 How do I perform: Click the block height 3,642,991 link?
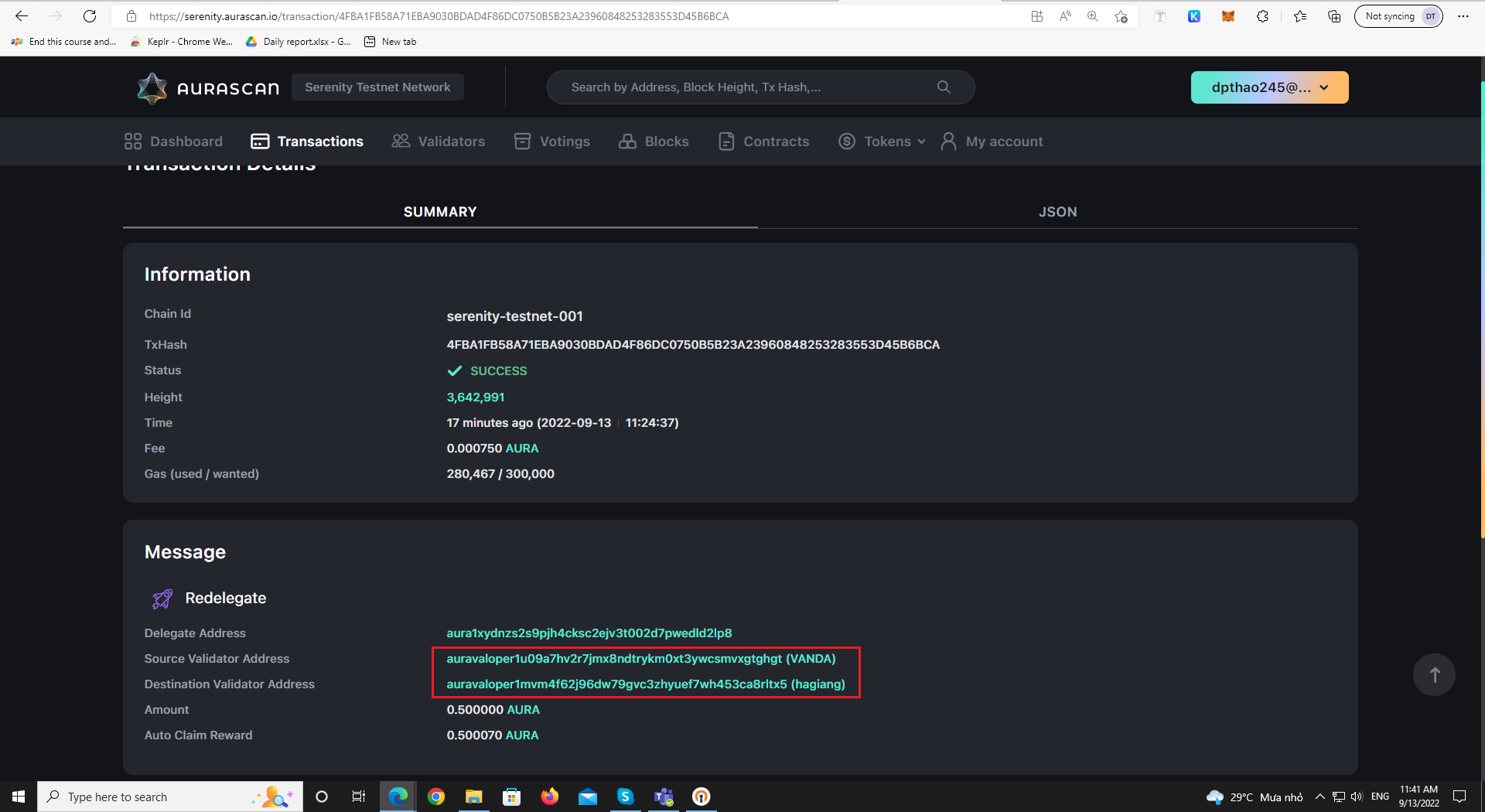(x=475, y=397)
